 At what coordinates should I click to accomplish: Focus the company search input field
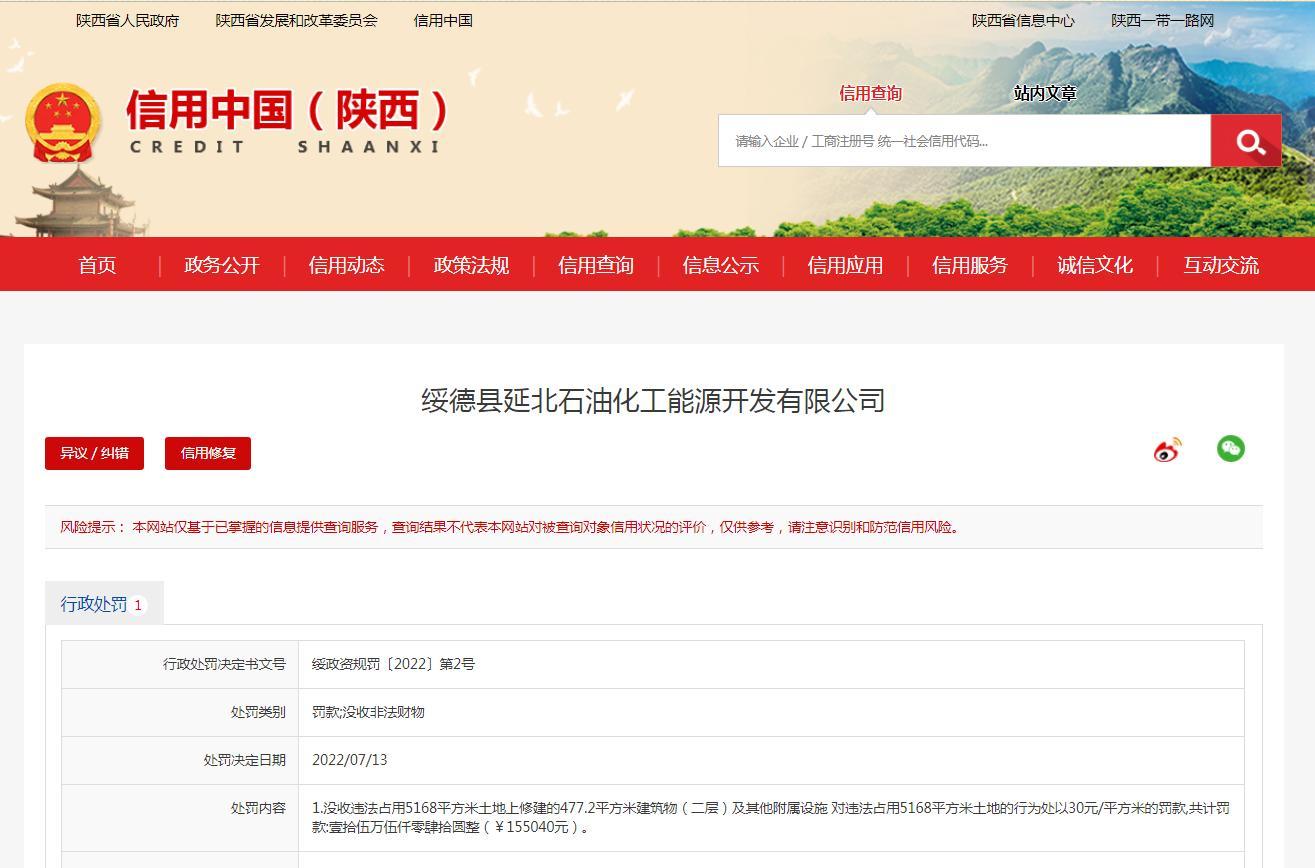click(964, 140)
